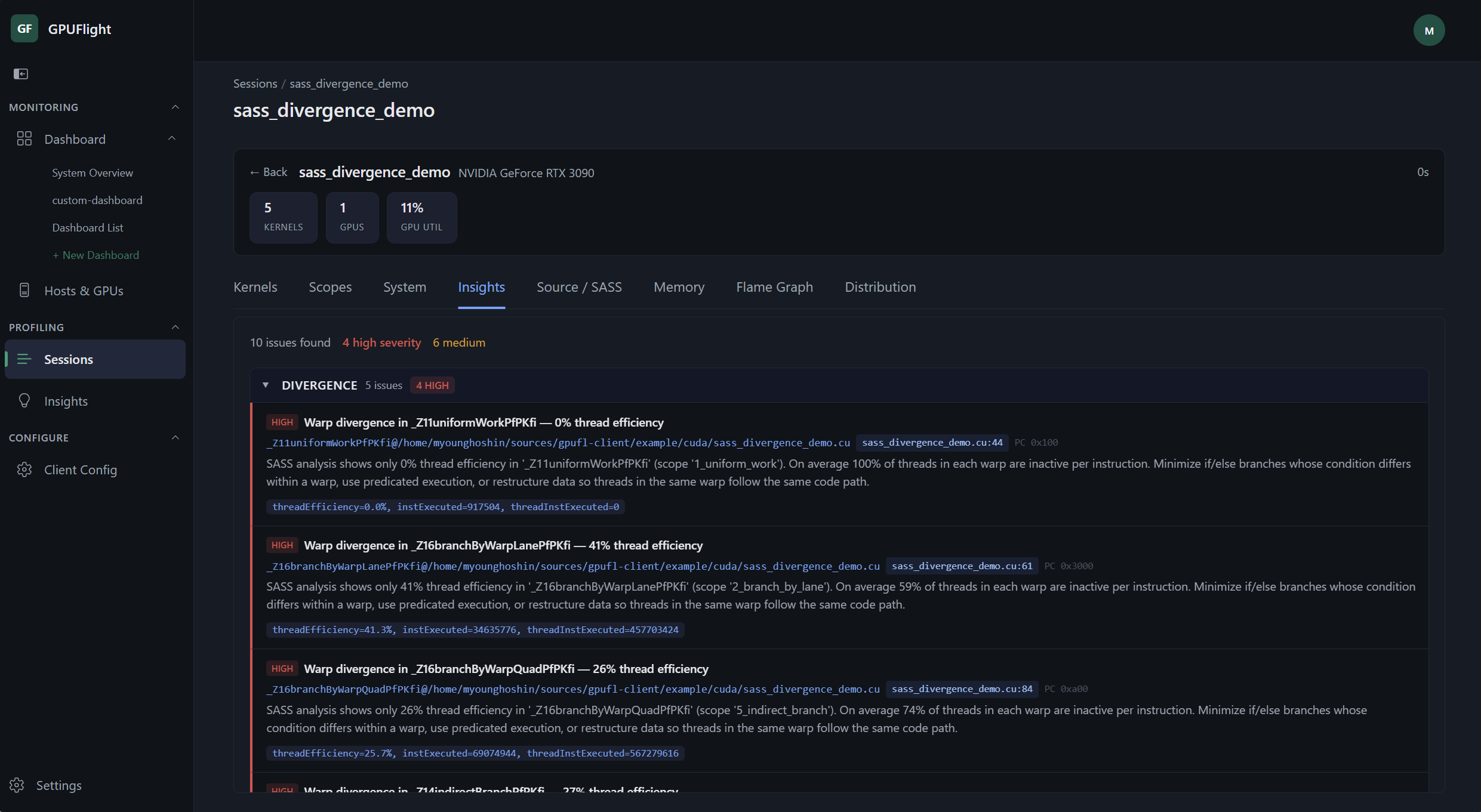Click the Insights lightbulb icon in the sidebar
Viewport: 1481px width, 812px height.
click(x=24, y=401)
